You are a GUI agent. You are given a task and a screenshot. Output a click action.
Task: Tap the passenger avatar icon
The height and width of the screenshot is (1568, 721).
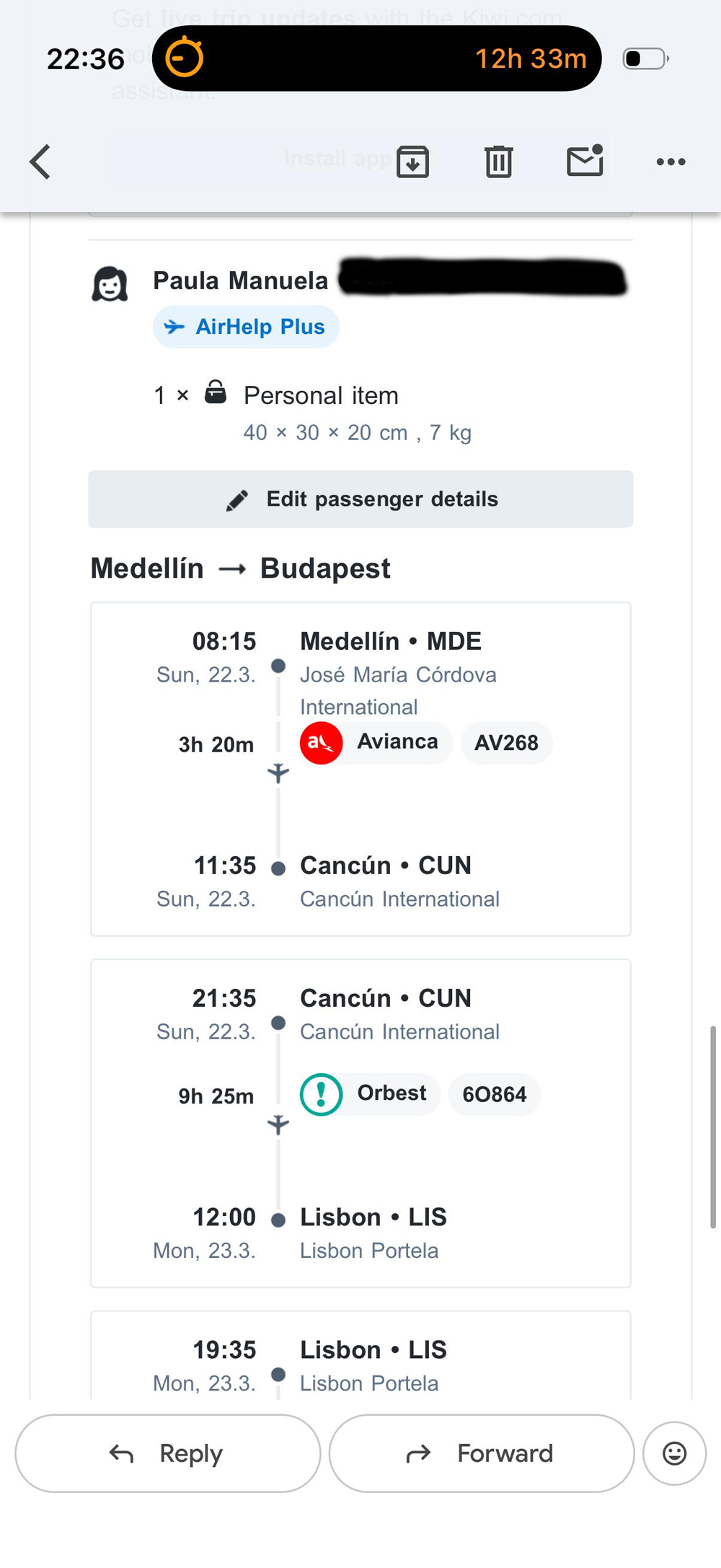tap(110, 283)
